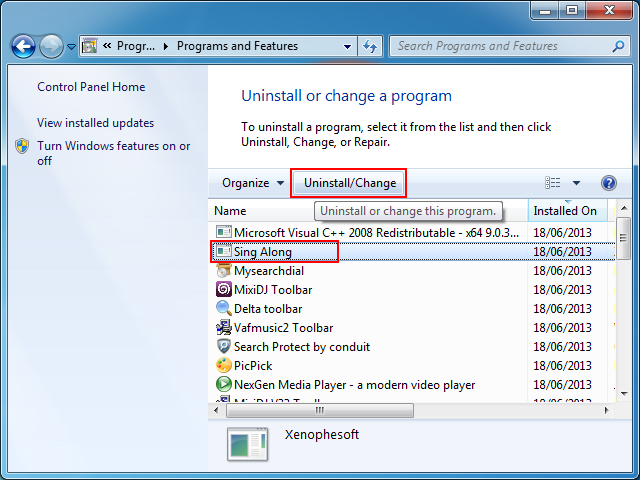
Task: Click the install date for Sing Along
Action: click(562, 252)
